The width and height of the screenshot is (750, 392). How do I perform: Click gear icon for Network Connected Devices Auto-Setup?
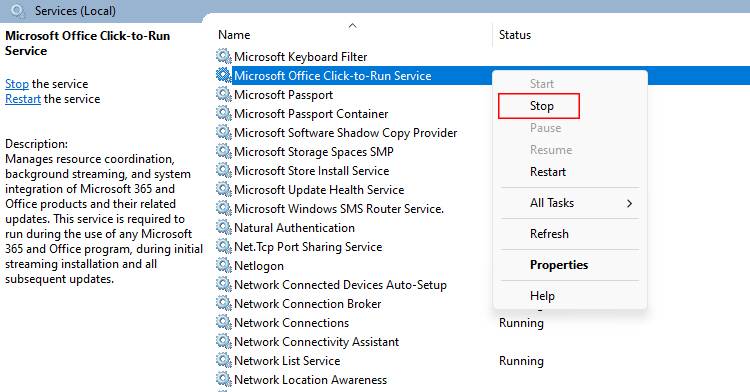[223, 284]
